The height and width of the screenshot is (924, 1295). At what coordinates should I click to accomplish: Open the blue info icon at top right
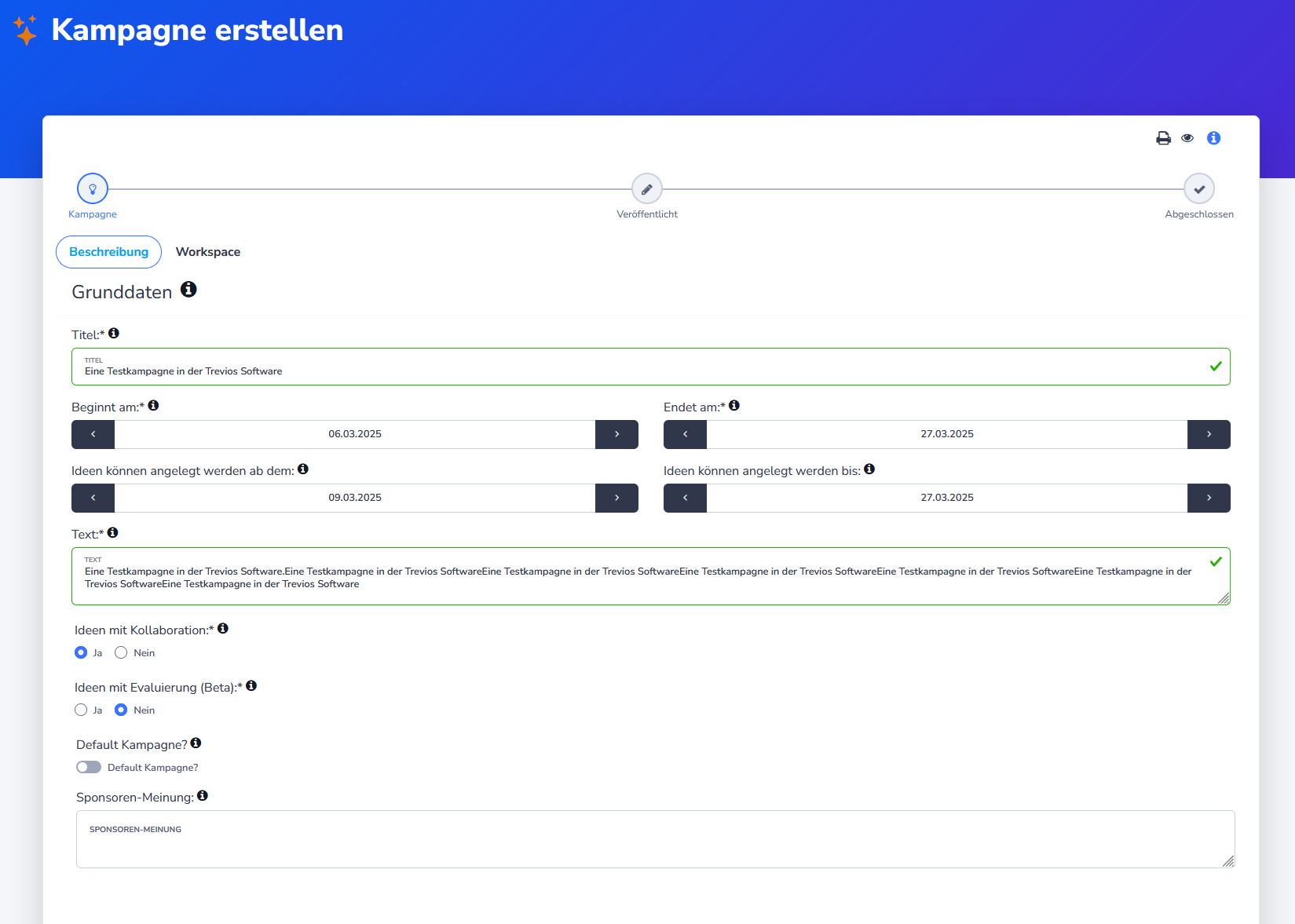[1213, 138]
